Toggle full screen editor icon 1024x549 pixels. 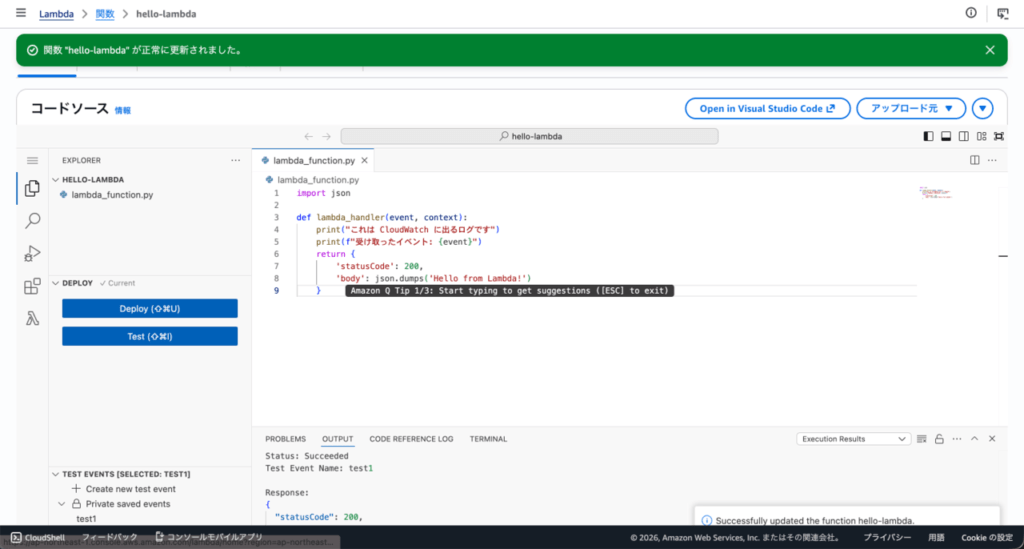[999, 136]
